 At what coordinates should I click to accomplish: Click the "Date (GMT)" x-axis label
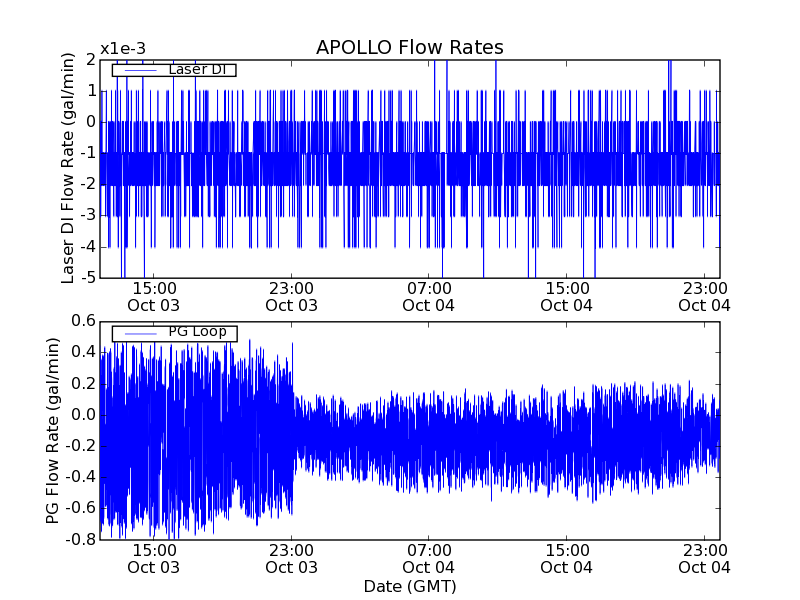(409, 586)
